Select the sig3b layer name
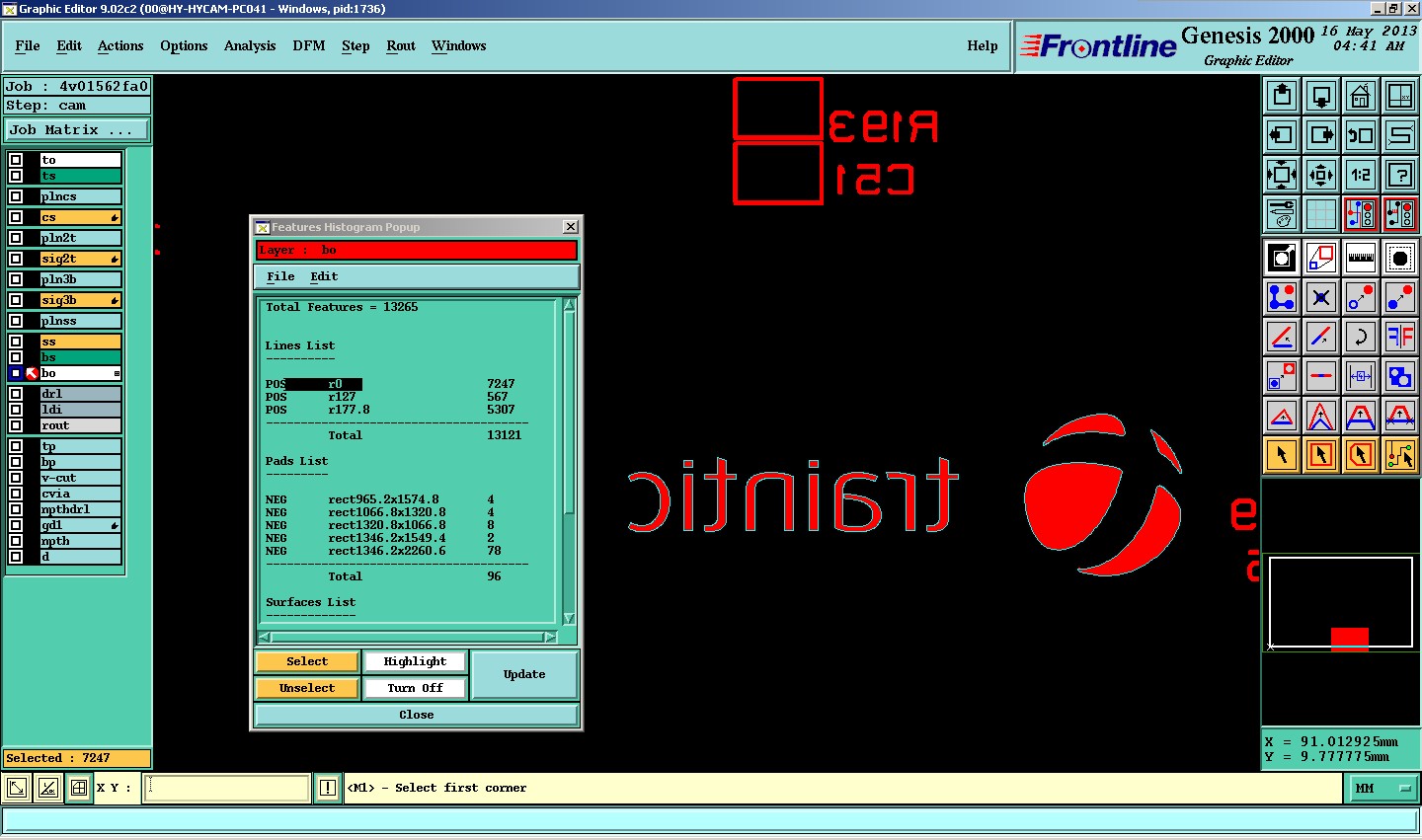Image resolution: width=1422 pixels, height=840 pixels. 80,300
